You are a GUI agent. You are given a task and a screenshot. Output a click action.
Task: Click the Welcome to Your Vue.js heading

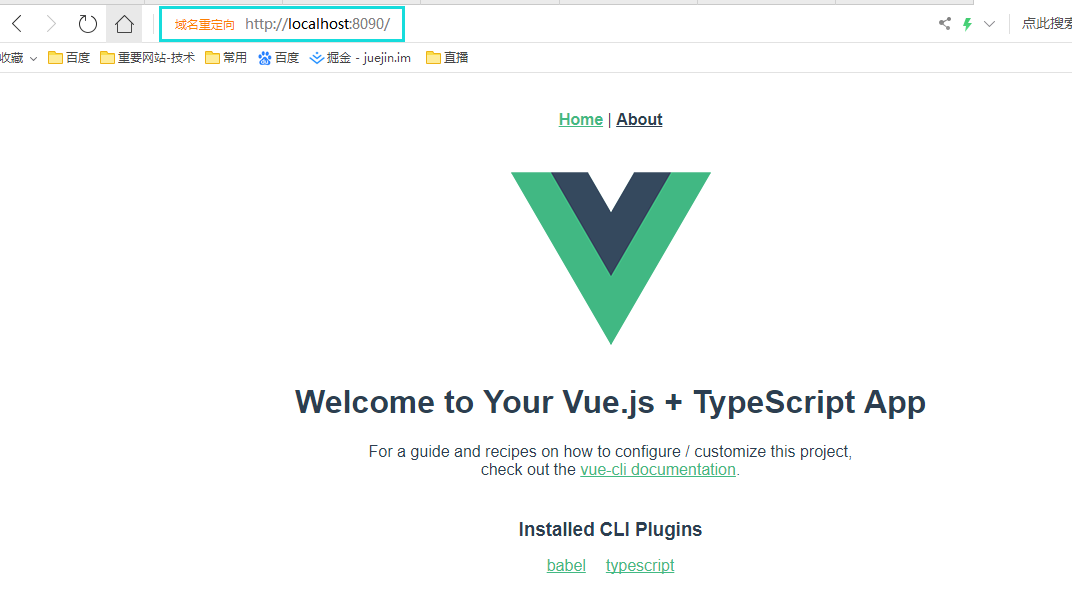point(610,402)
